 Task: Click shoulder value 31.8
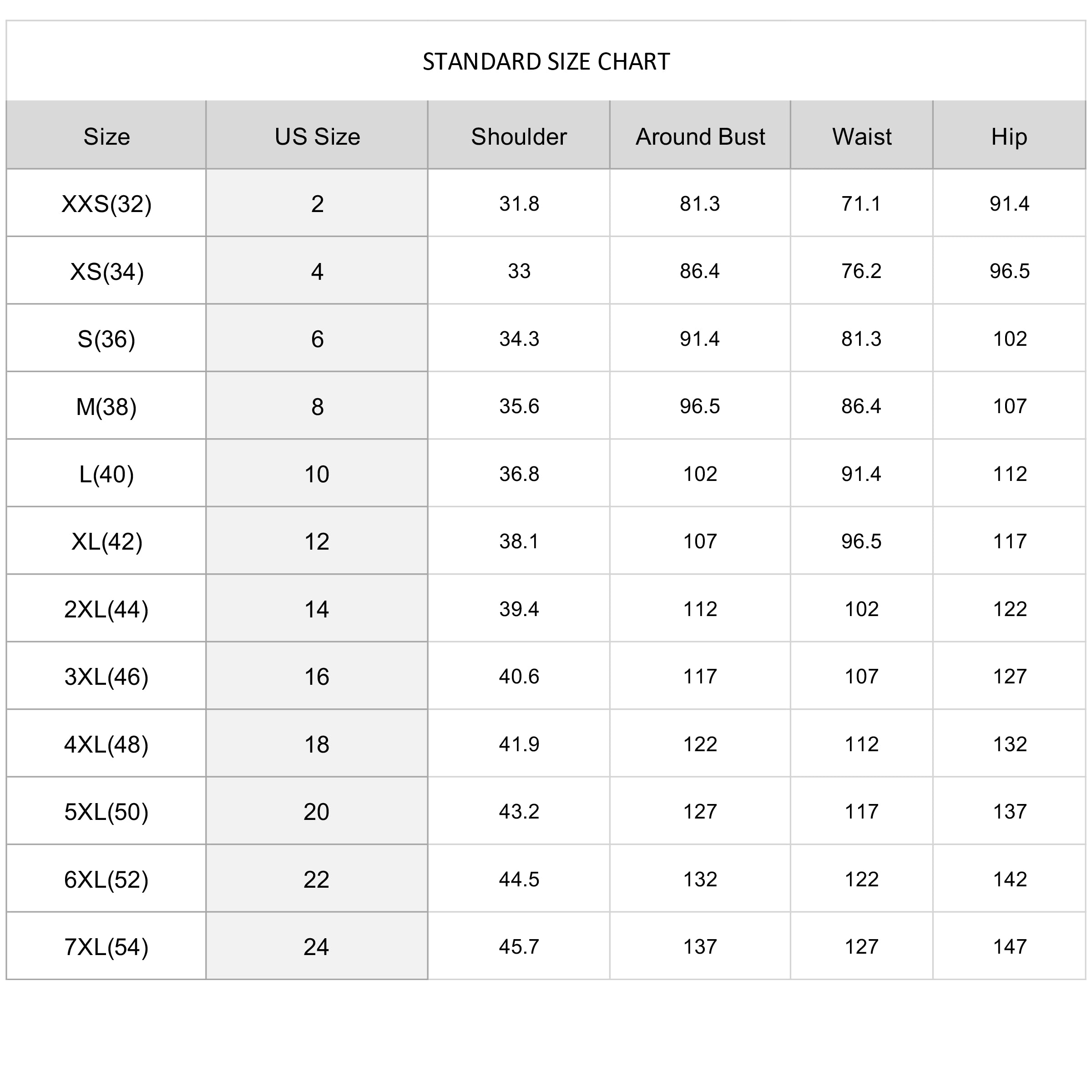pyautogui.click(x=519, y=203)
